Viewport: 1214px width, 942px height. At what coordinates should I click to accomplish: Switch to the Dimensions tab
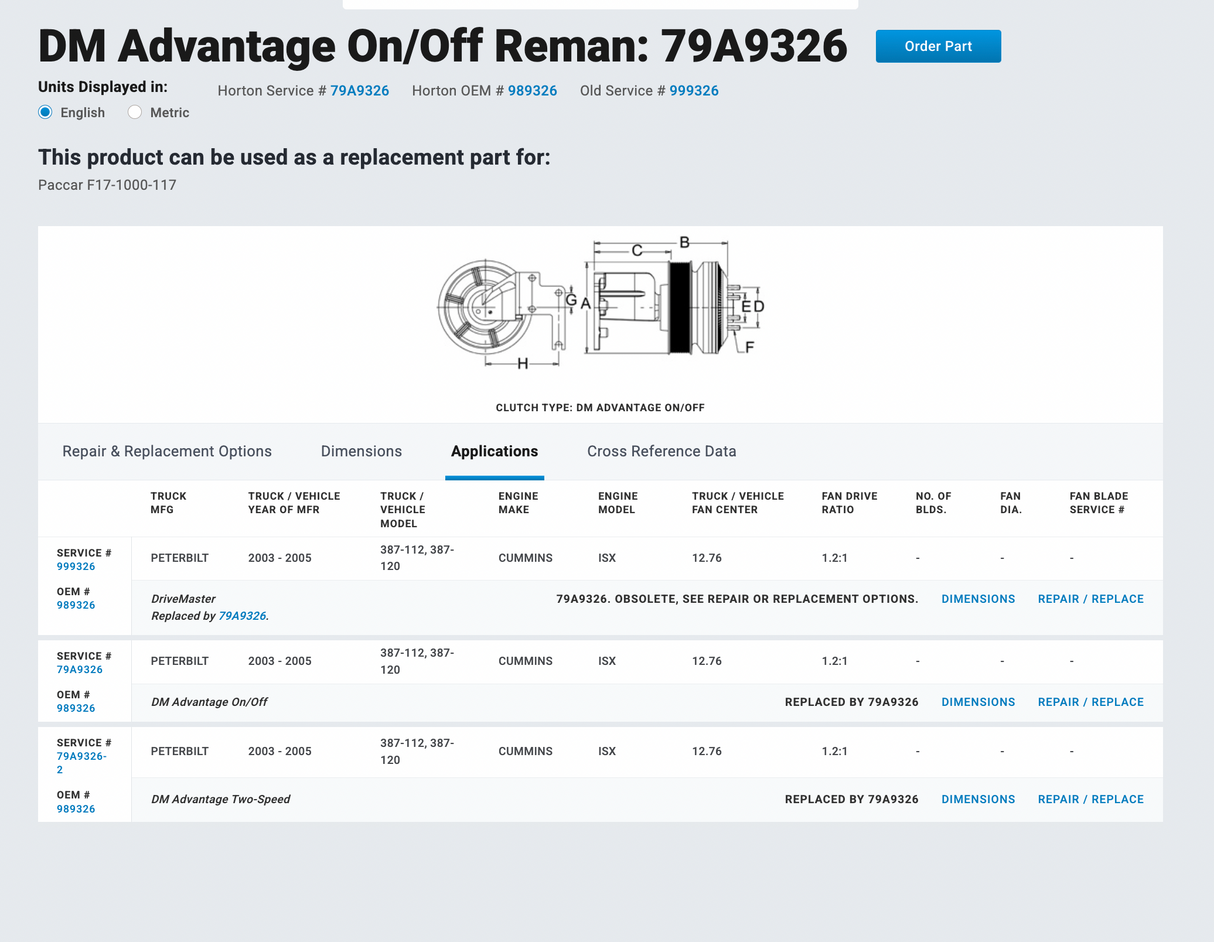(361, 451)
